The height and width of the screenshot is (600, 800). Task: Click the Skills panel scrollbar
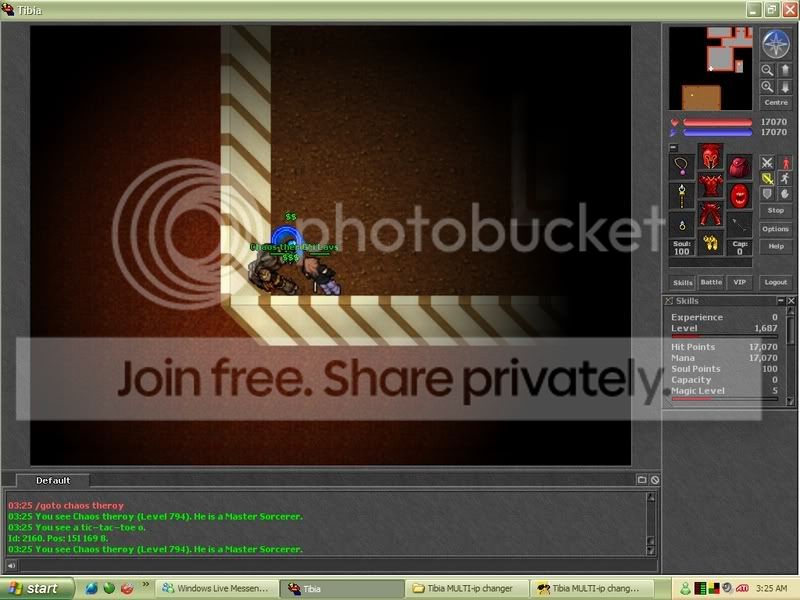(x=790, y=355)
